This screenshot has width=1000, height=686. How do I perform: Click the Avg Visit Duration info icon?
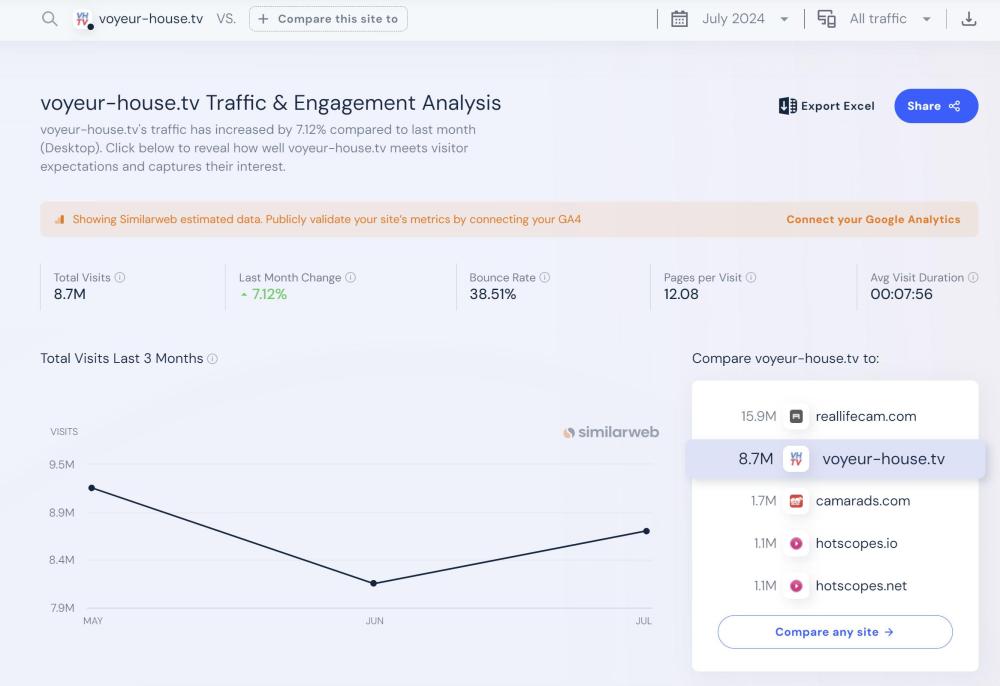(x=973, y=278)
